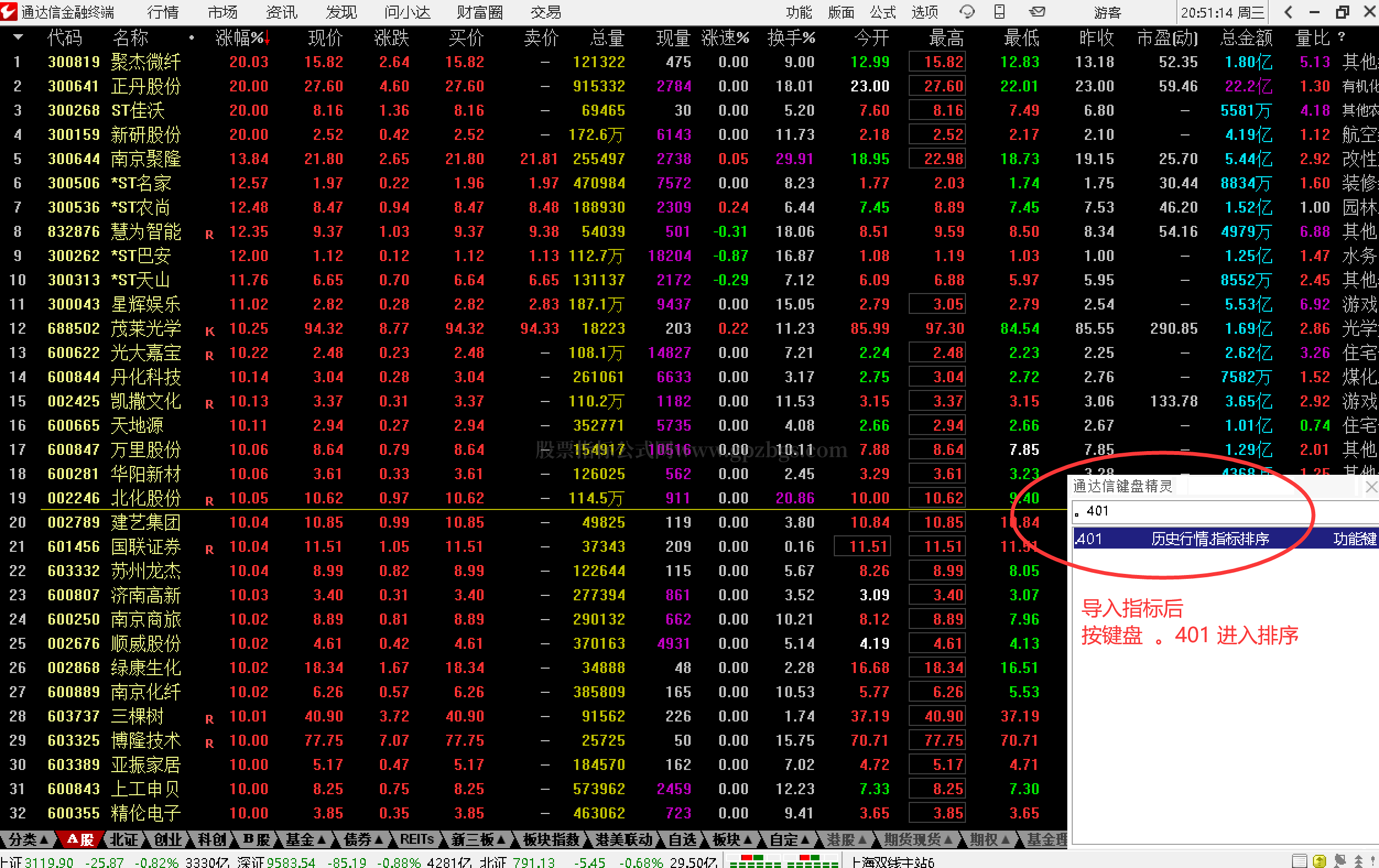This screenshot has height=868, width=1379.
Task: Click the R mark on 凯撒文化 row
Action: pos(210,404)
